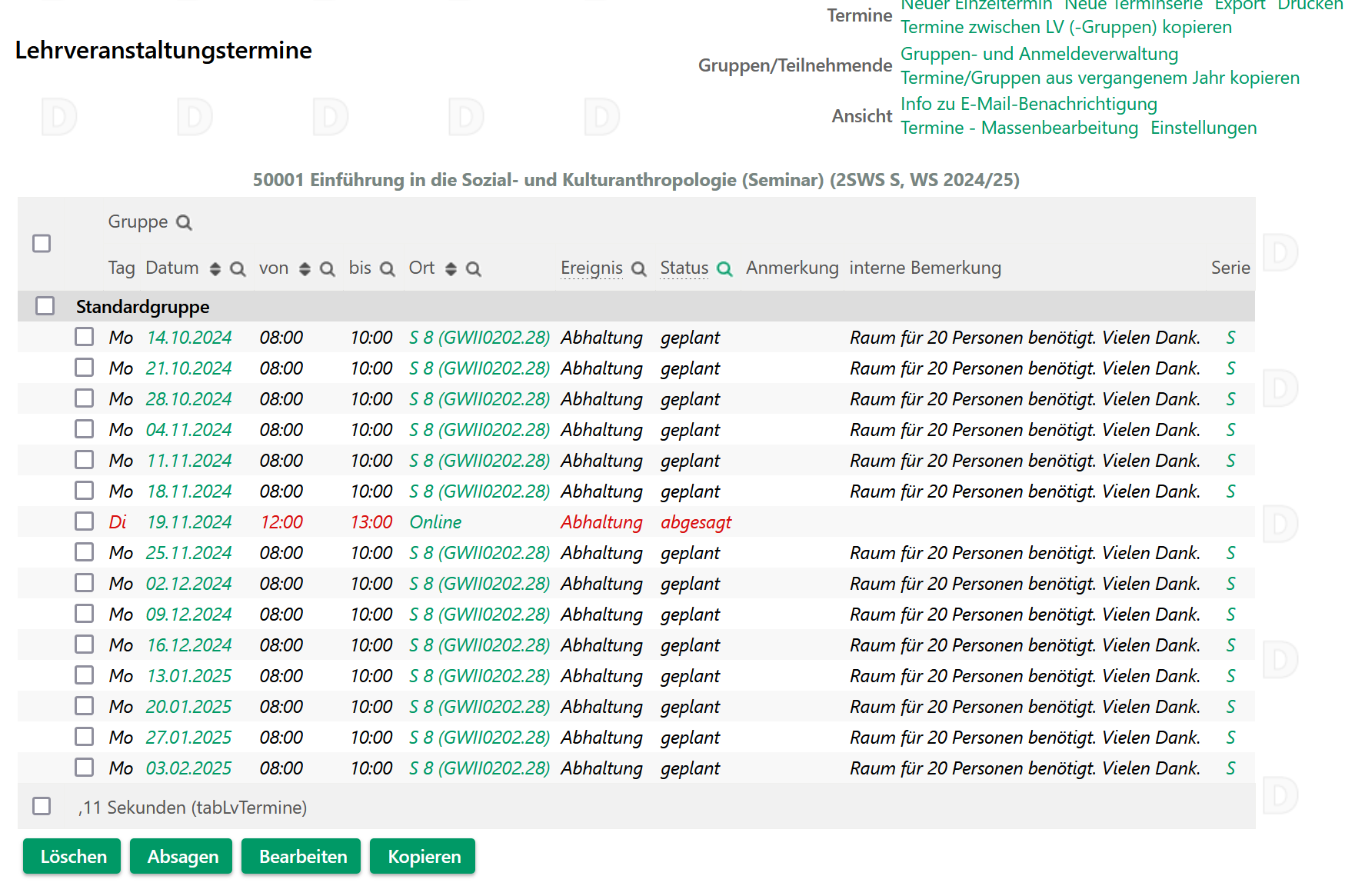This screenshot has width=1355, height=896.
Task: Open series S link for 20.01.2025 row
Action: point(1230,707)
